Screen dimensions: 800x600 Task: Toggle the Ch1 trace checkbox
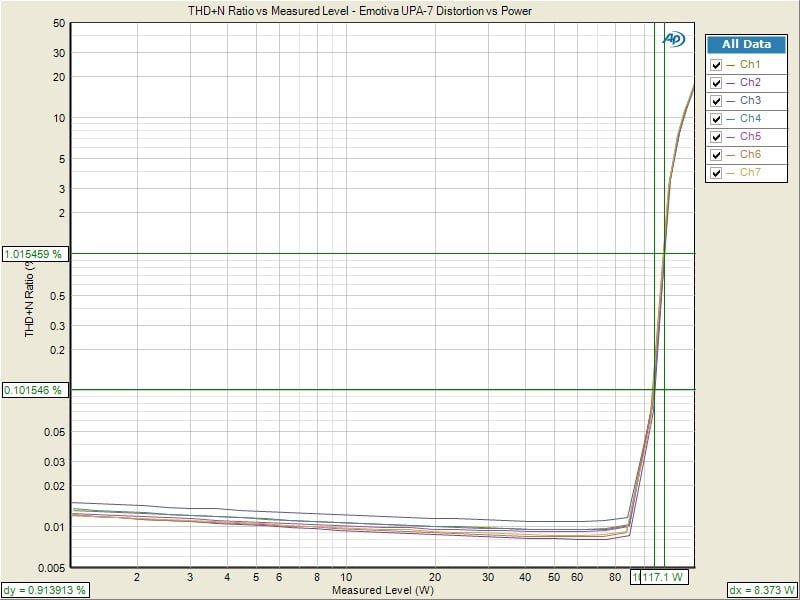click(x=716, y=65)
